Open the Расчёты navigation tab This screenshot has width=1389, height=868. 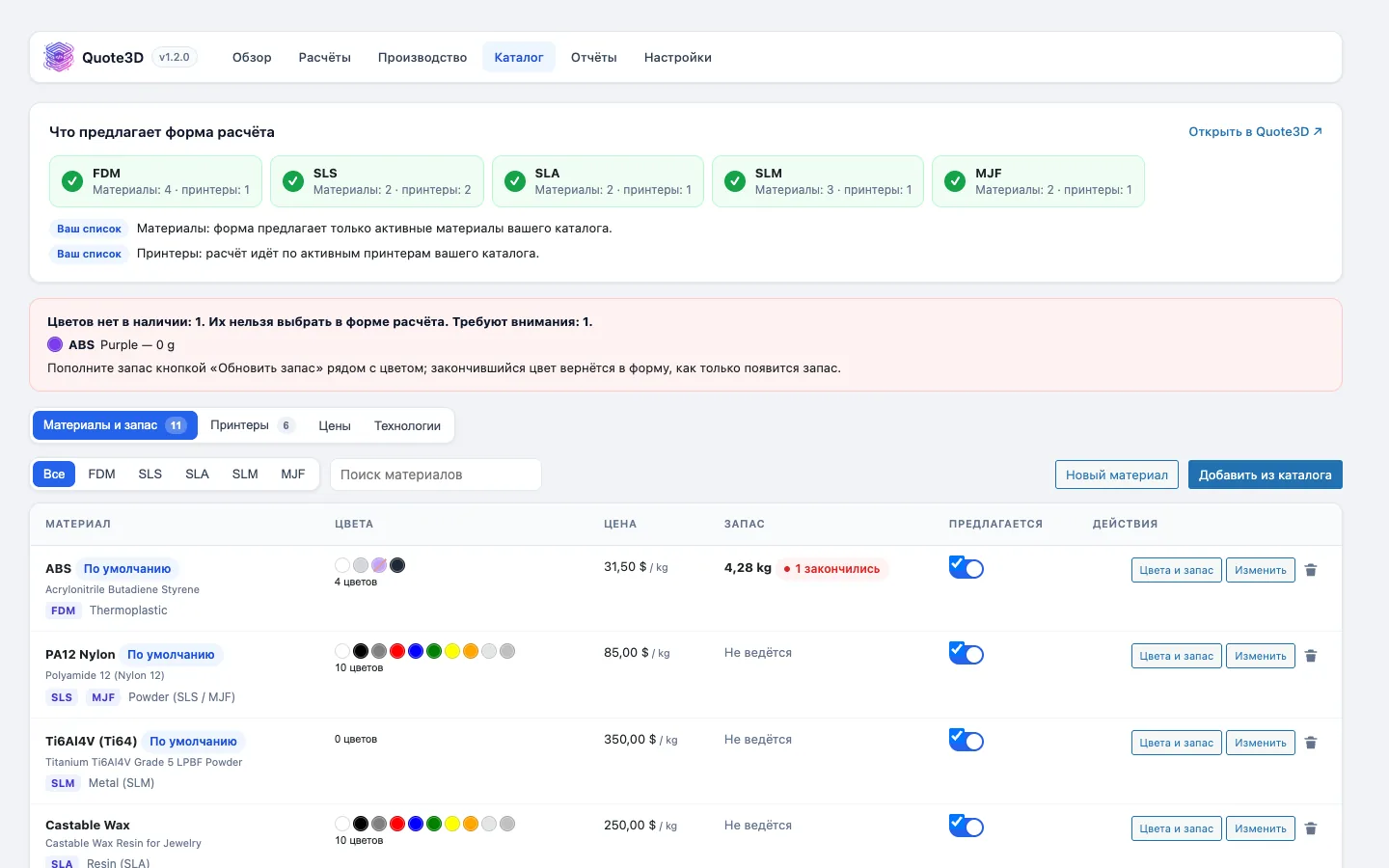(325, 57)
